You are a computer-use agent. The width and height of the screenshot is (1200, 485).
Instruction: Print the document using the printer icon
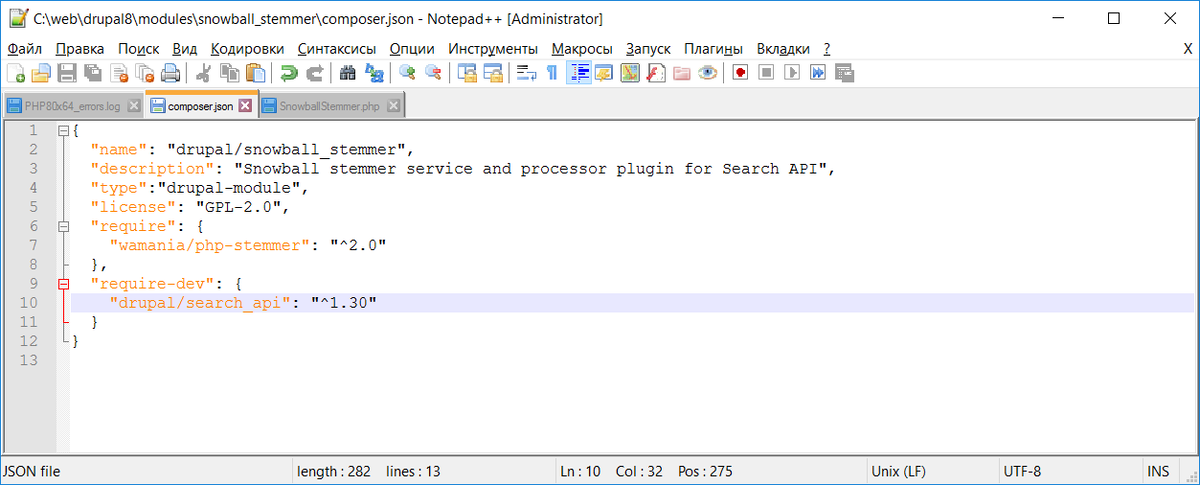[171, 72]
